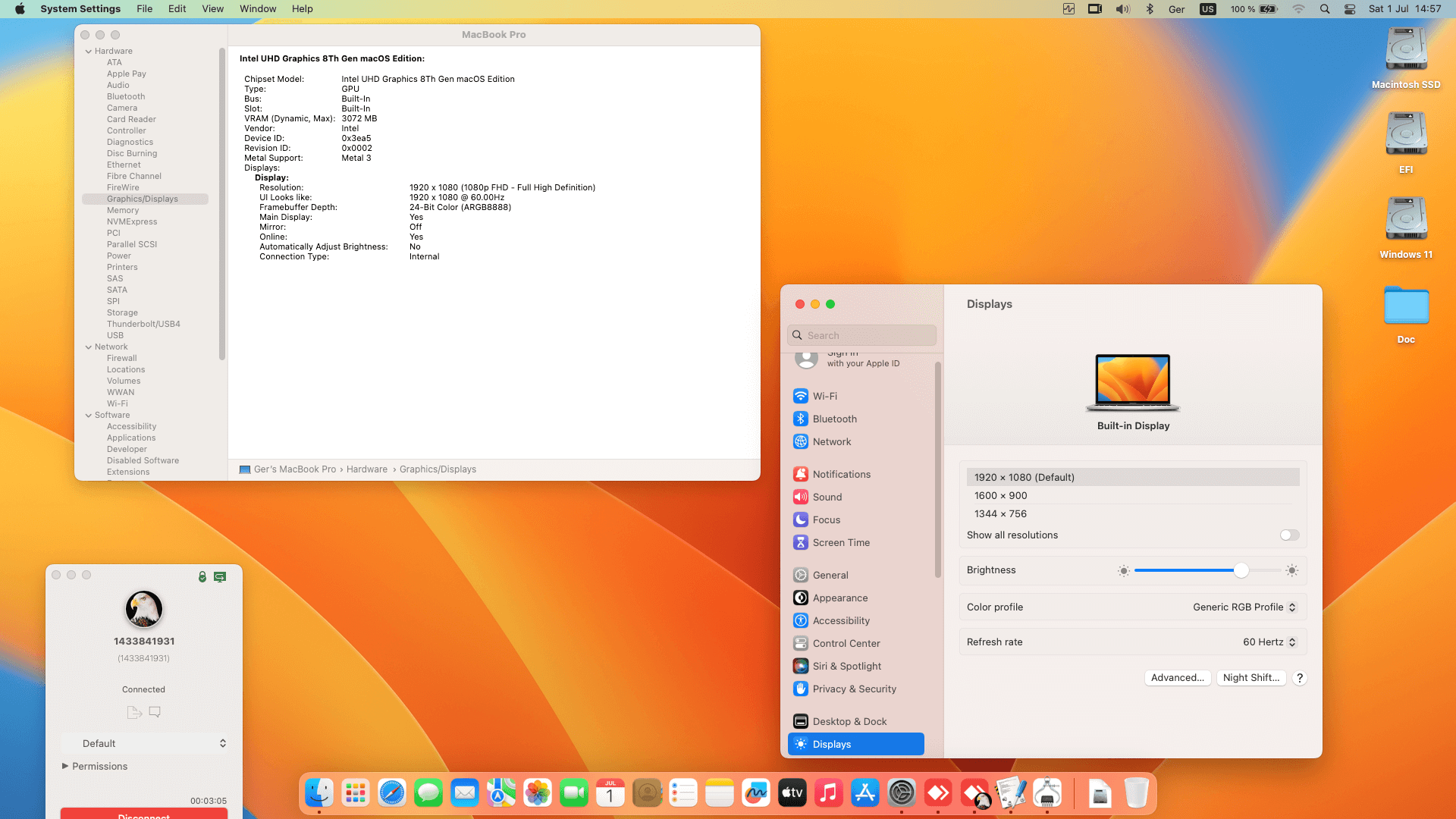Expand Permissions disclosure triangle
This screenshot has height=819, width=1456.
coord(65,767)
